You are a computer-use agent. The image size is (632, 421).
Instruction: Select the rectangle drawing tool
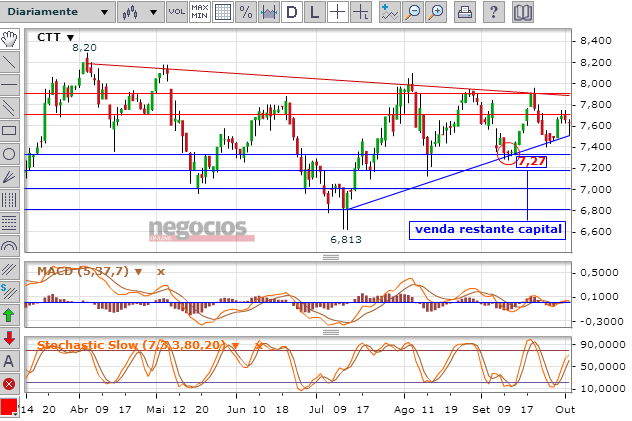click(9, 131)
